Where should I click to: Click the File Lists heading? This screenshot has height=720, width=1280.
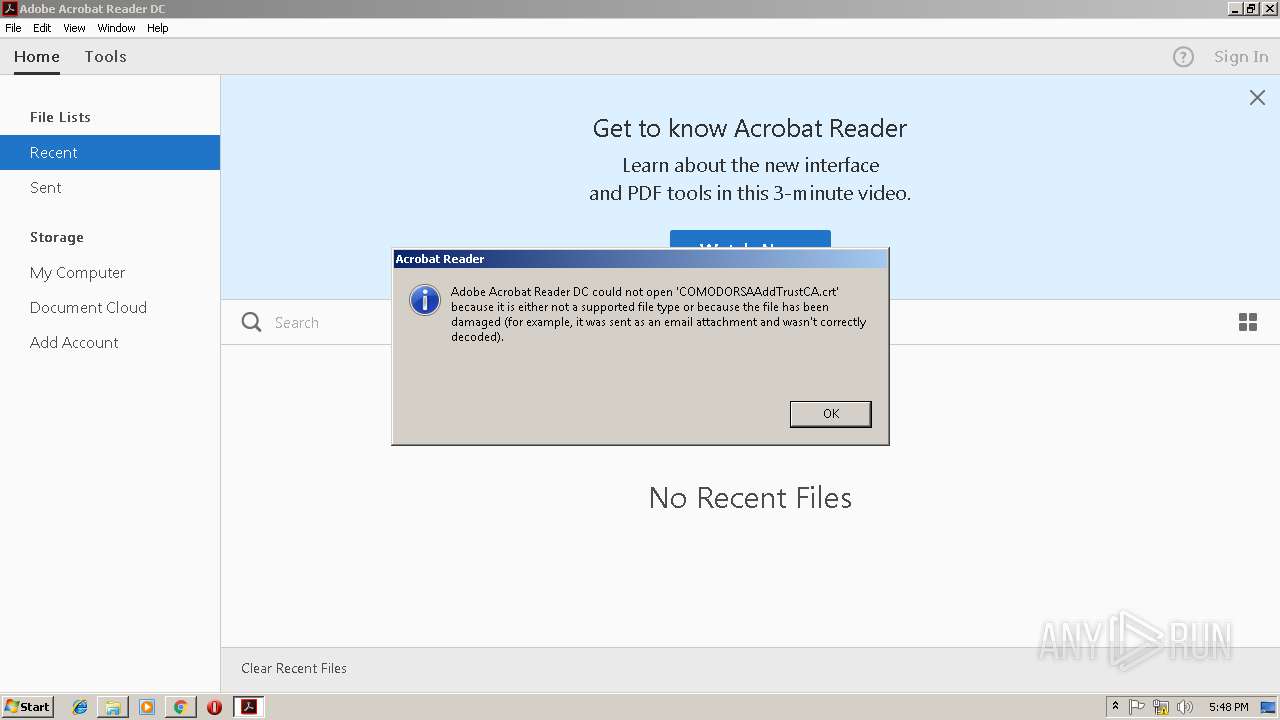tap(60, 117)
